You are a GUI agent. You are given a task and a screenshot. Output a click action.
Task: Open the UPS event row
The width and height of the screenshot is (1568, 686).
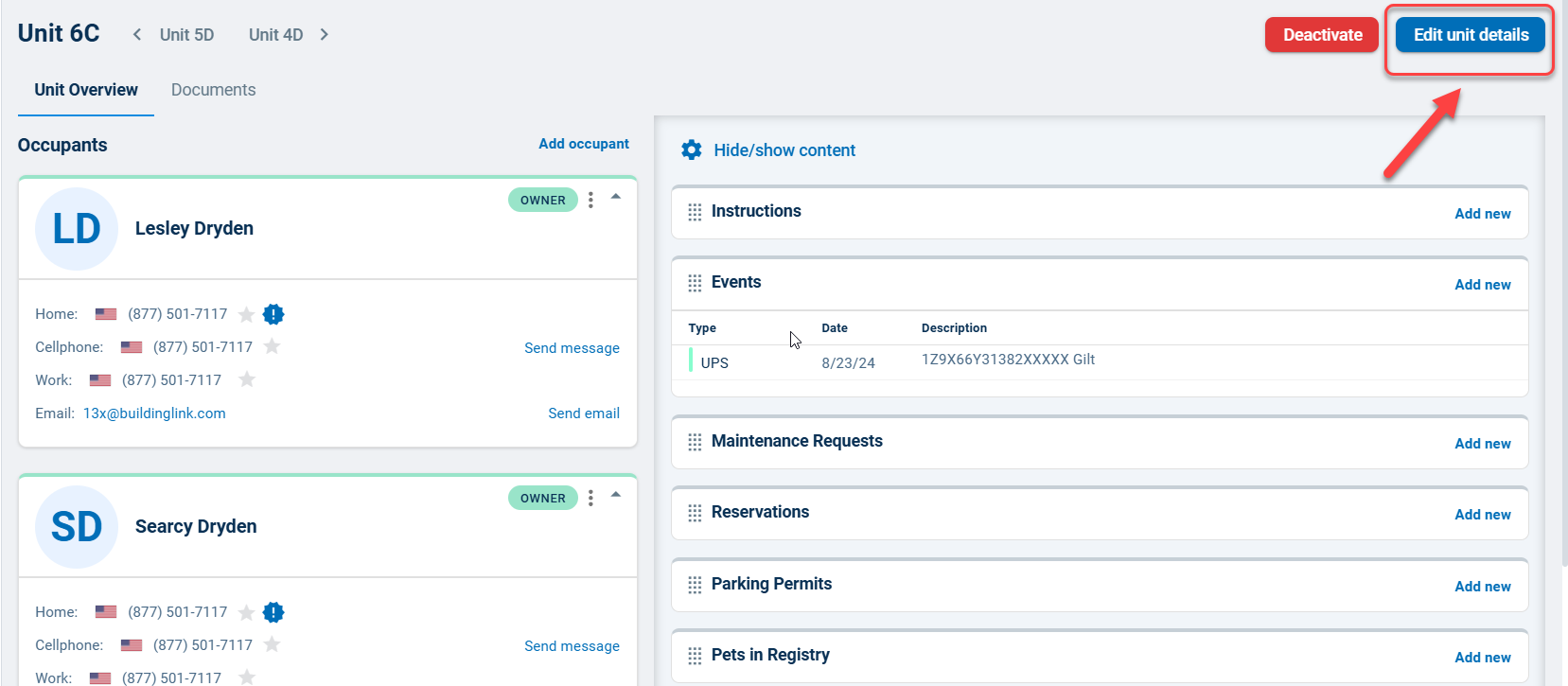coord(1100,362)
